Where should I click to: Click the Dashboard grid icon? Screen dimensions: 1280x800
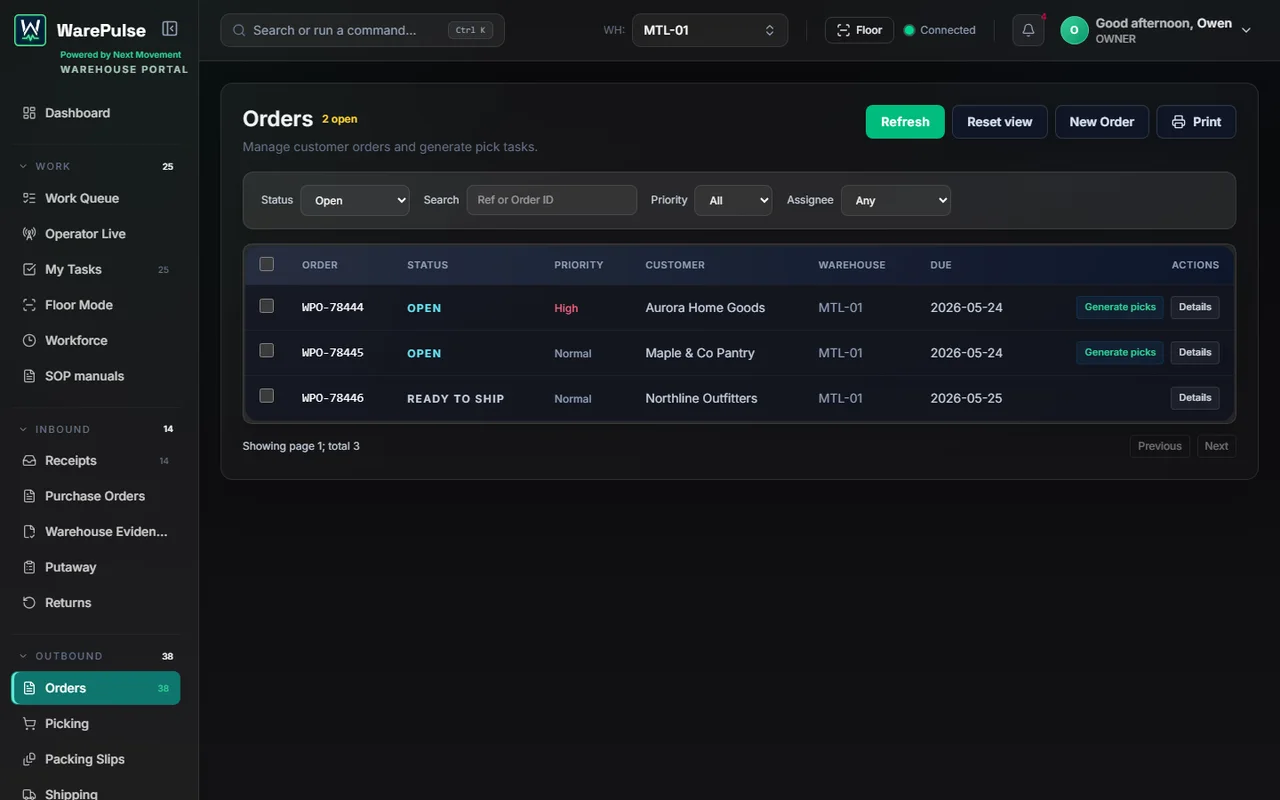[29, 113]
